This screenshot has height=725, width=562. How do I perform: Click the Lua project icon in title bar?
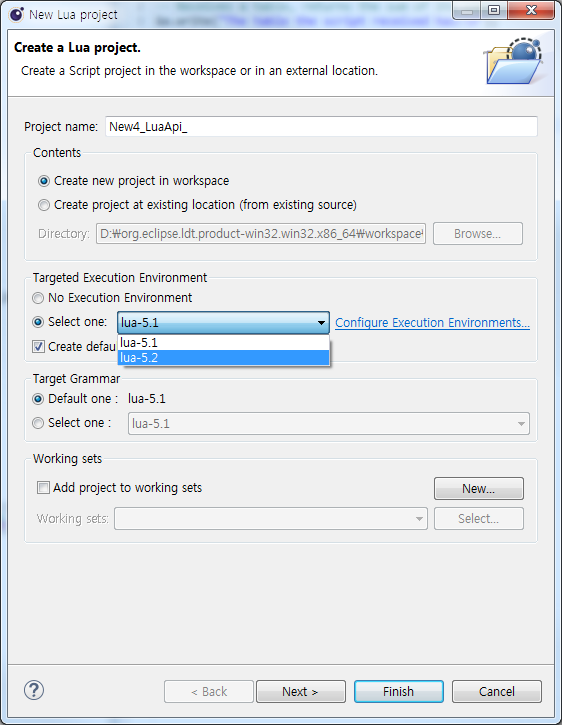16,14
